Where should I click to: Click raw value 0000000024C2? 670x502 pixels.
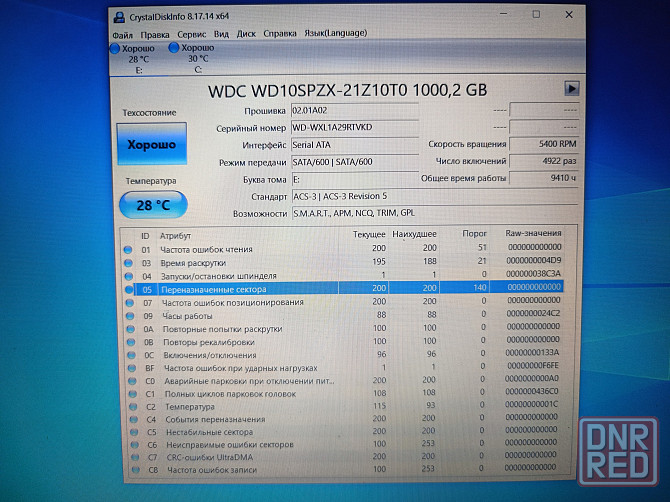533,313
